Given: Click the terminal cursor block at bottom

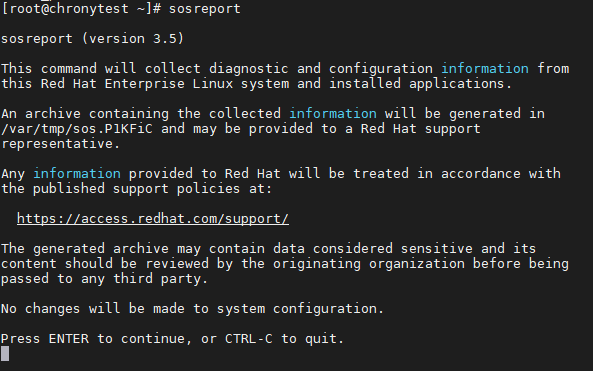Looking at the screenshot, I should point(5,354).
